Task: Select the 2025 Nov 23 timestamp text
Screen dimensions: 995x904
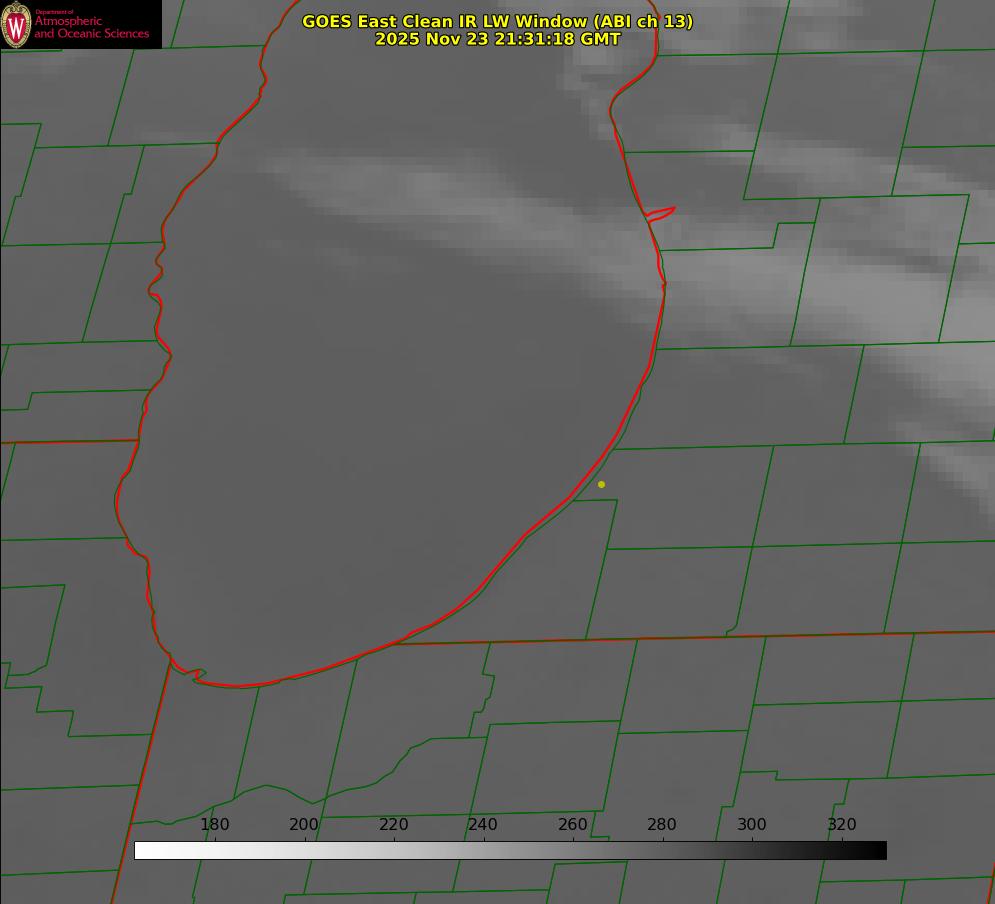Action: tap(497, 39)
